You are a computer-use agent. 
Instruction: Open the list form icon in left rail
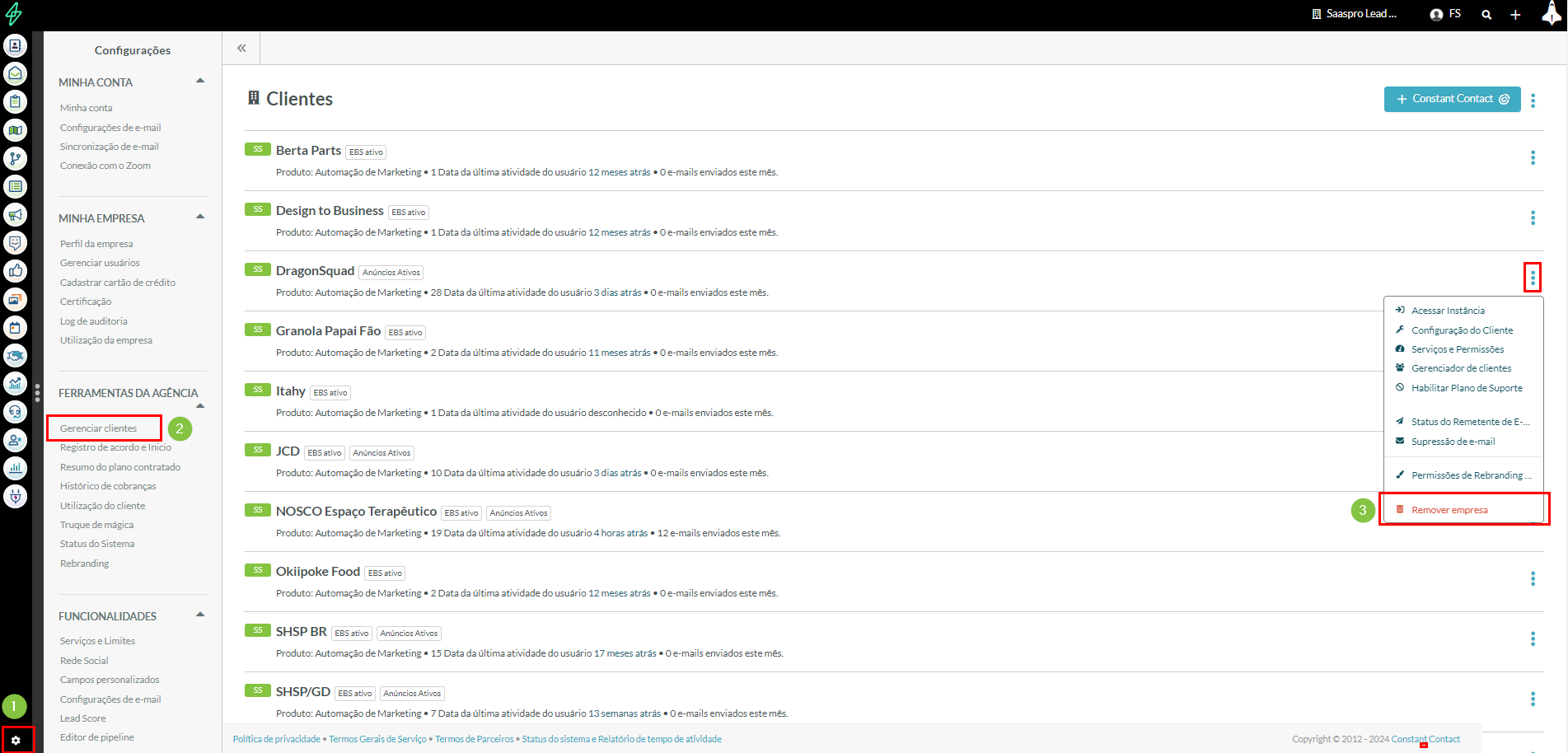(15, 186)
